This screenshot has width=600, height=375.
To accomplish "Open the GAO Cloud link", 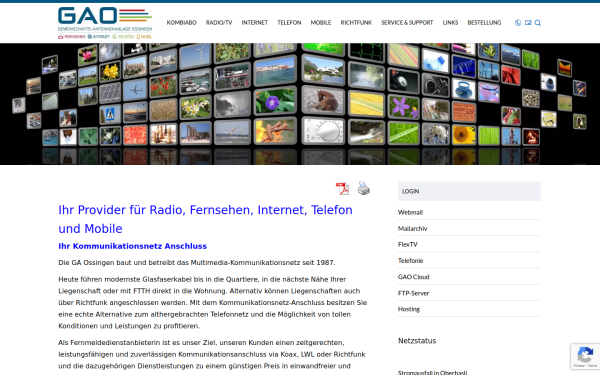I will click(413, 277).
